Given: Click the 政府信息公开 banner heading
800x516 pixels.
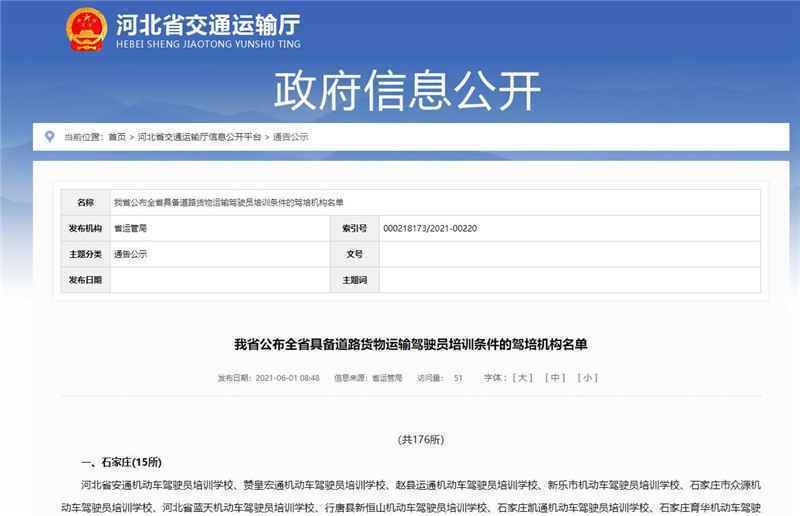Looking at the screenshot, I should pos(407,91).
